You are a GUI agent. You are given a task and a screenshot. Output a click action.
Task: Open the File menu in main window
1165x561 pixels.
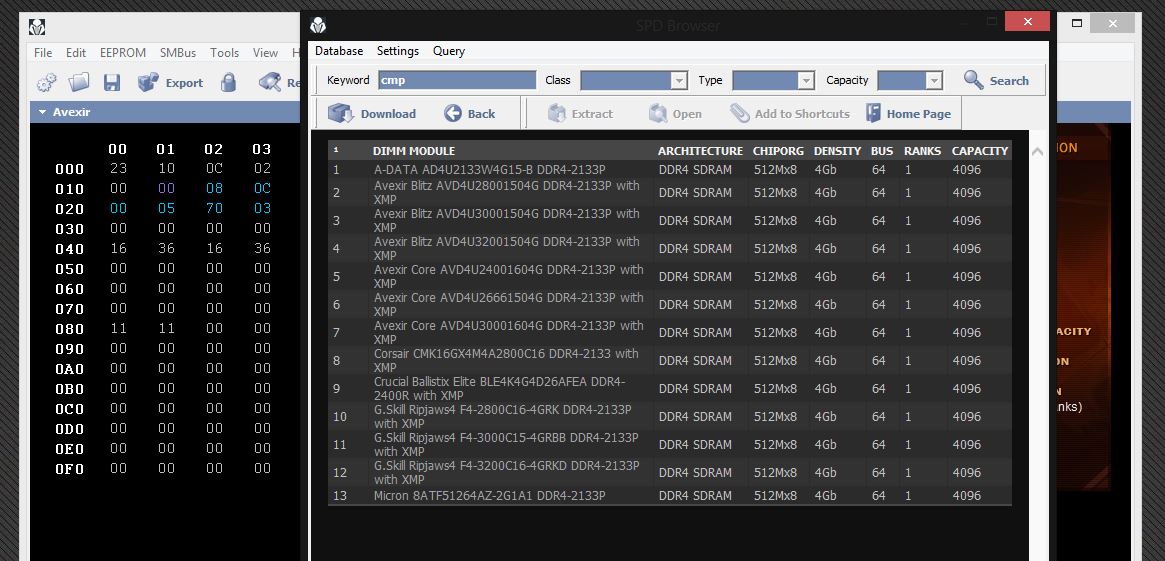(x=43, y=53)
